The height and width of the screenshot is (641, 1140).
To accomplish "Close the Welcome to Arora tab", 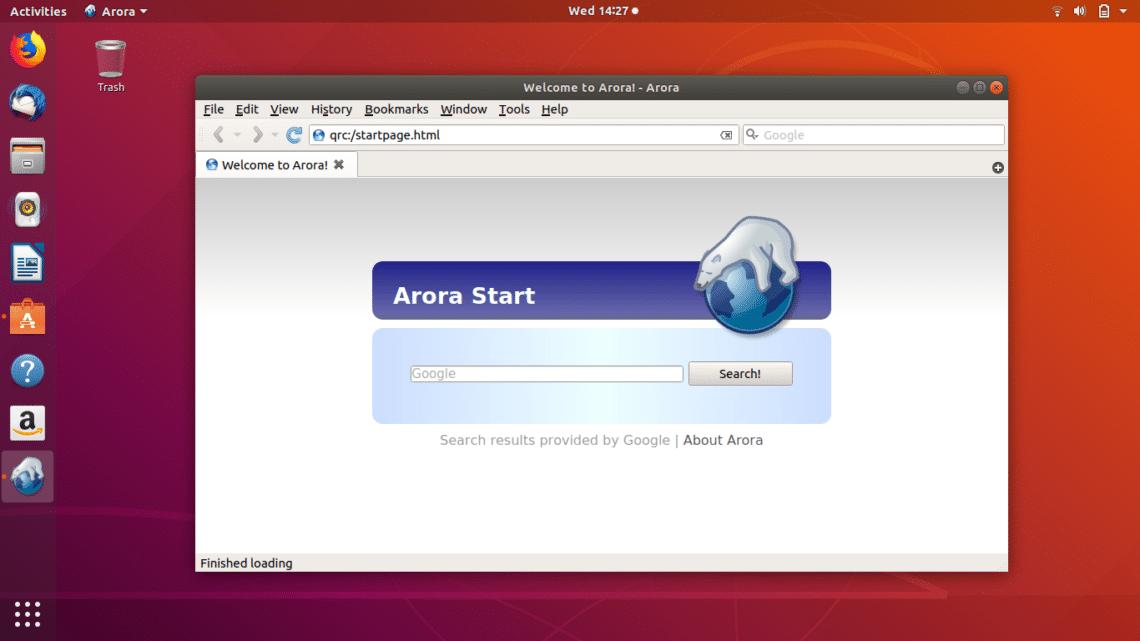I will pyautogui.click(x=340, y=164).
